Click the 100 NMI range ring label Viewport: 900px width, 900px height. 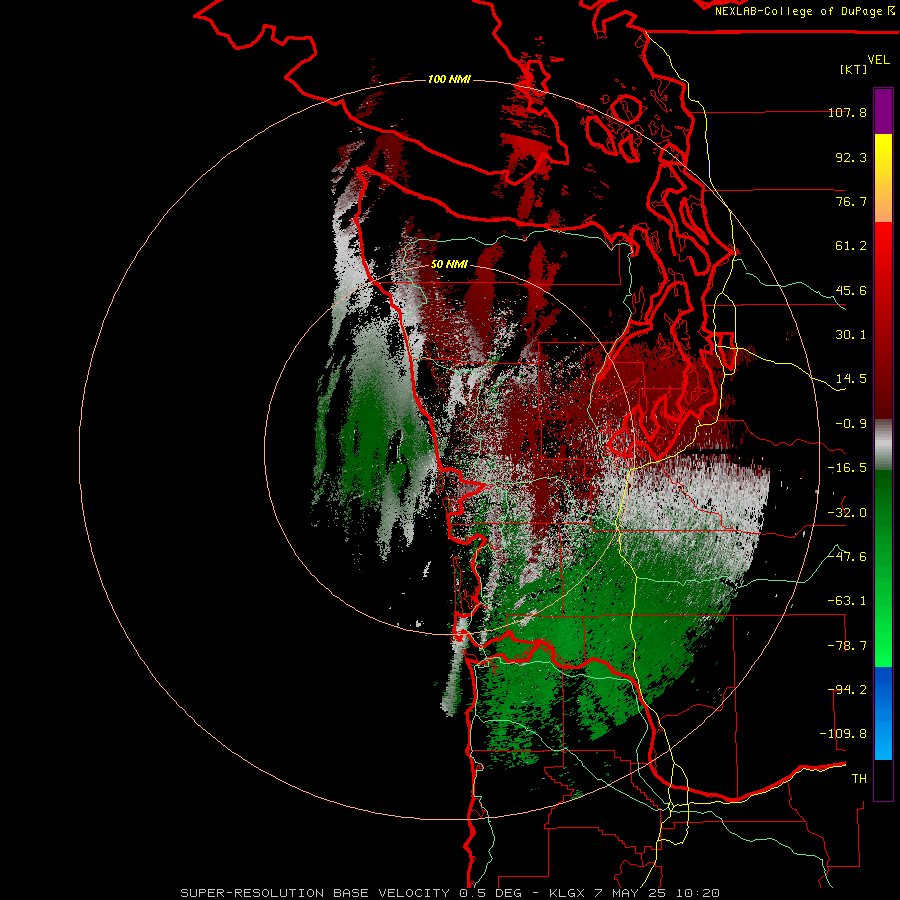tap(449, 79)
